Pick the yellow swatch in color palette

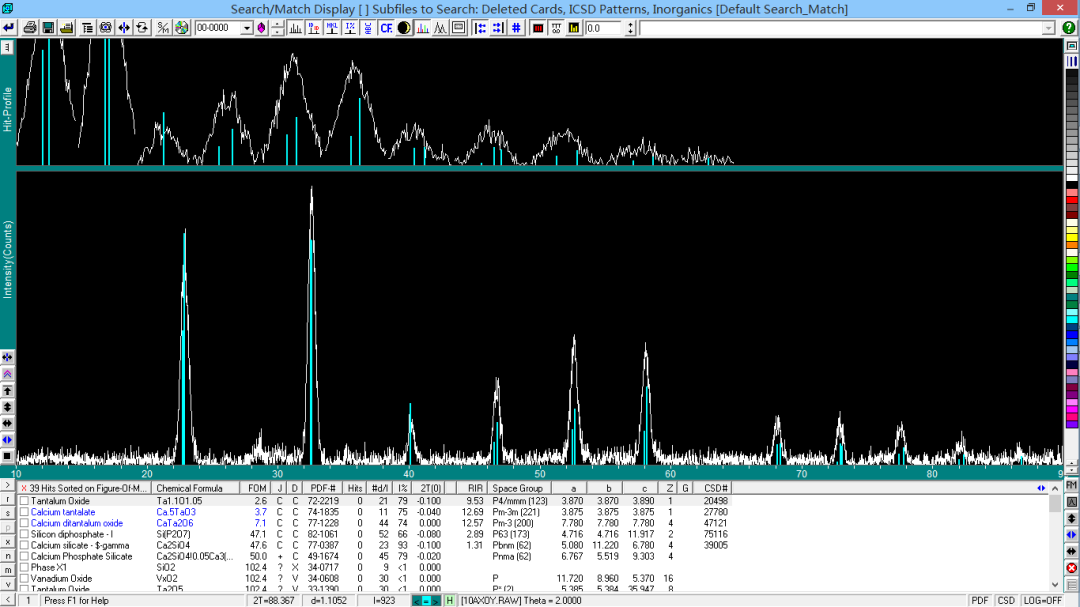(1072, 239)
